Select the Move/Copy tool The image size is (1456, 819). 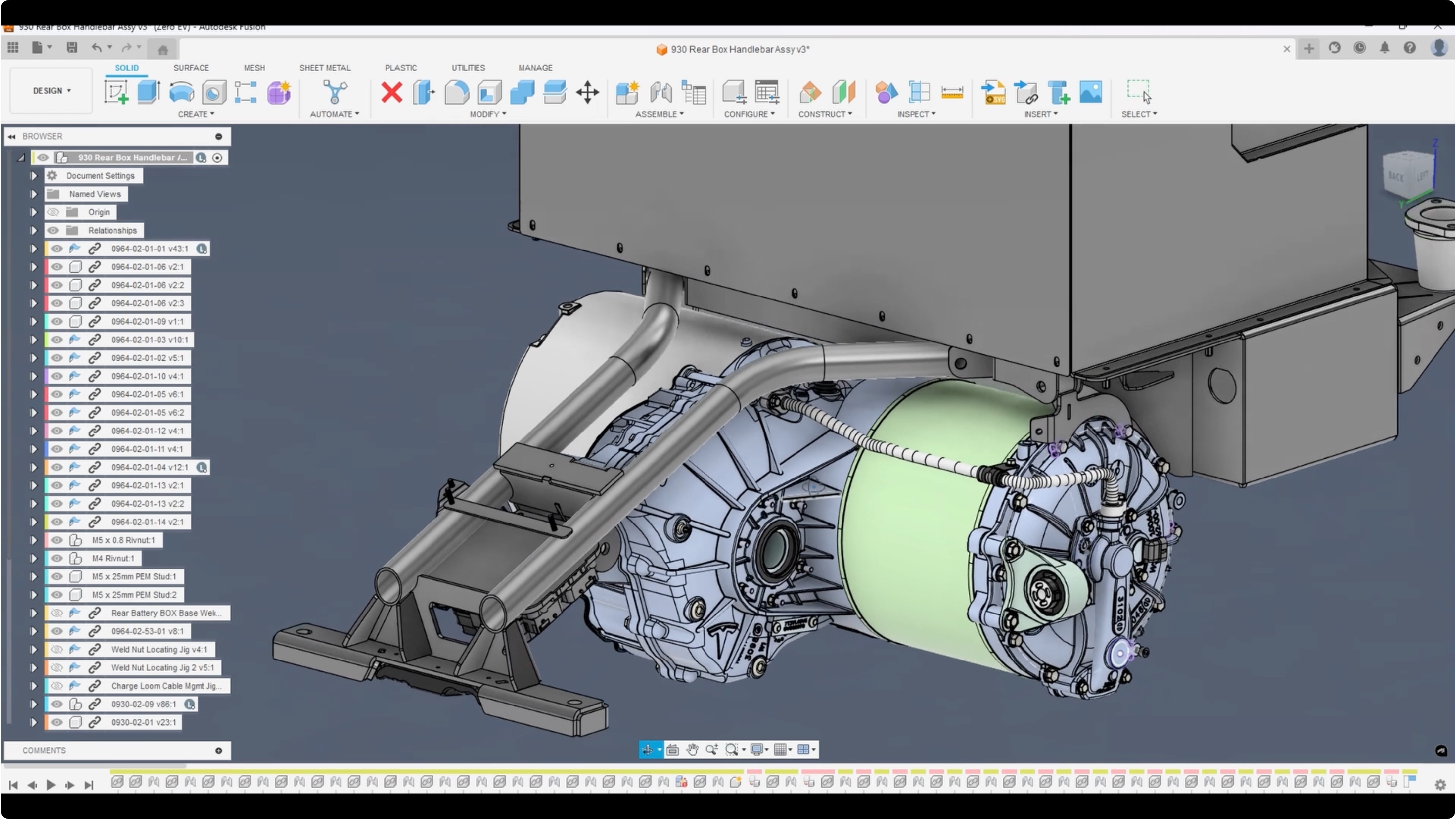pyautogui.click(x=587, y=92)
